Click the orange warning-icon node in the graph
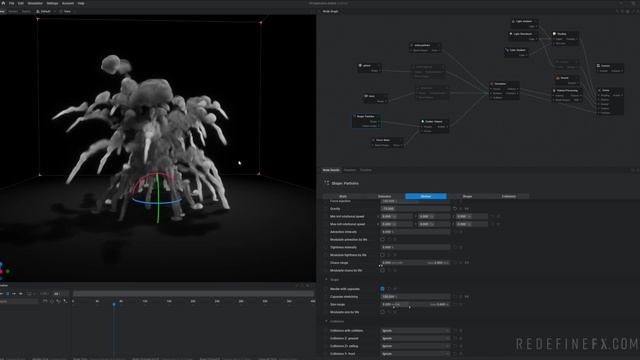 558,78
